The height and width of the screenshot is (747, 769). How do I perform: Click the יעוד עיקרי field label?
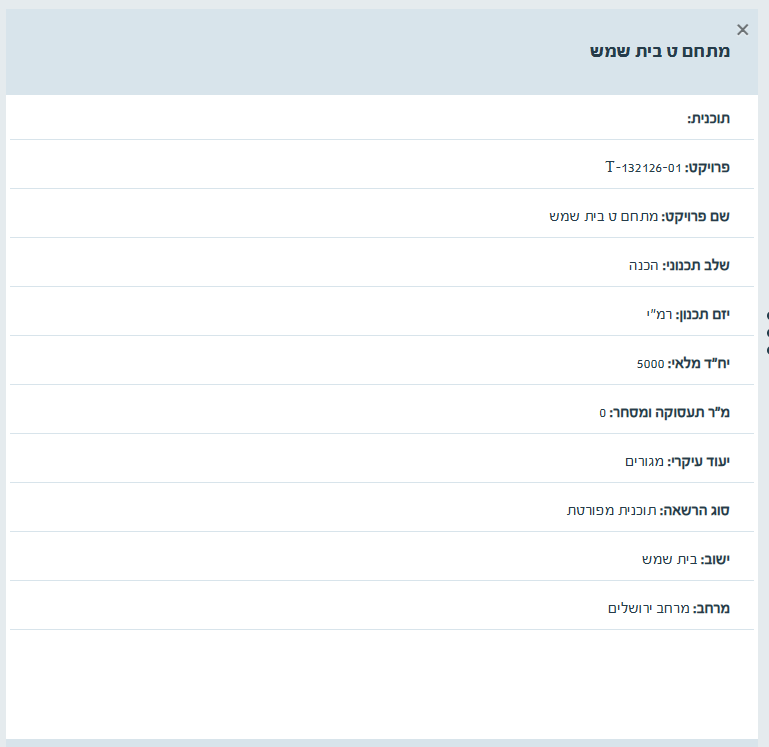tap(699, 461)
